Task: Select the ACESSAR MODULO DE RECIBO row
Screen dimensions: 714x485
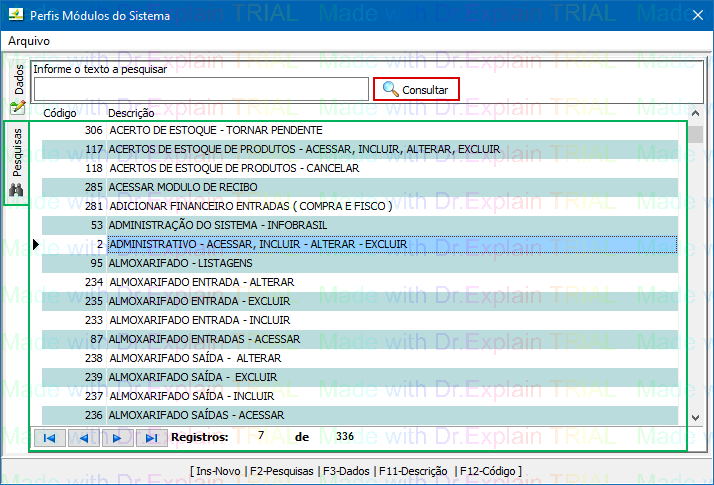Action: pos(183,187)
